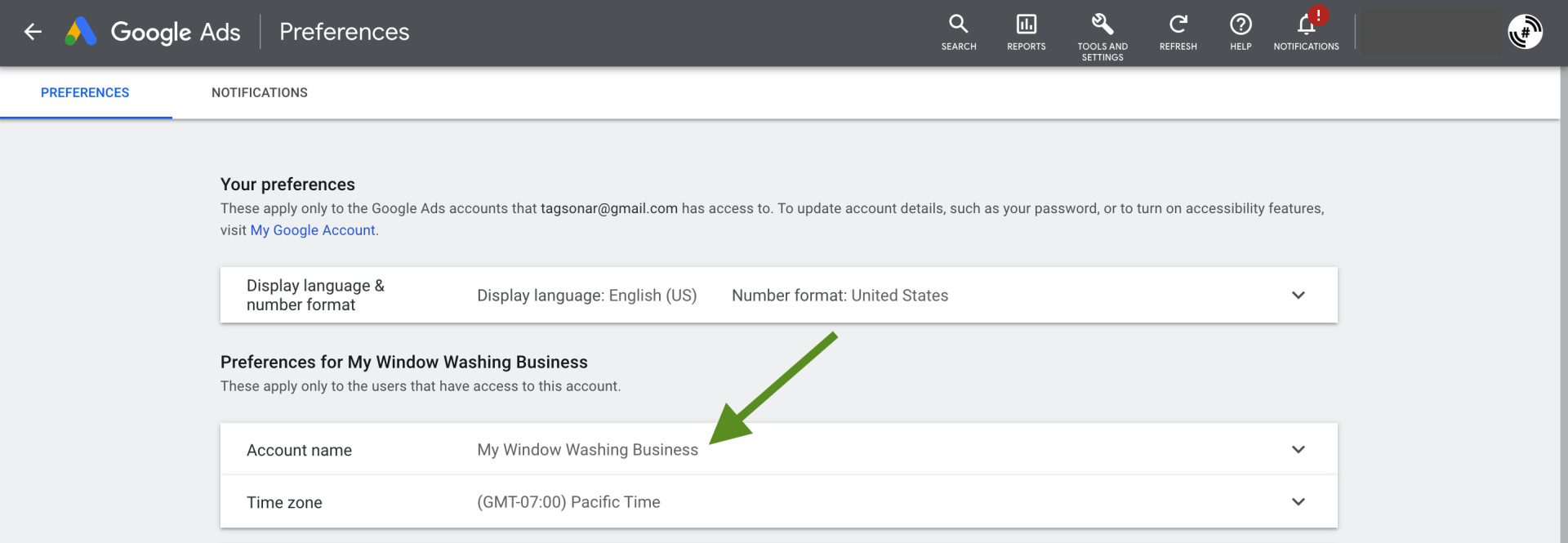
Task: Click the Google Ads logo
Action: point(81,32)
